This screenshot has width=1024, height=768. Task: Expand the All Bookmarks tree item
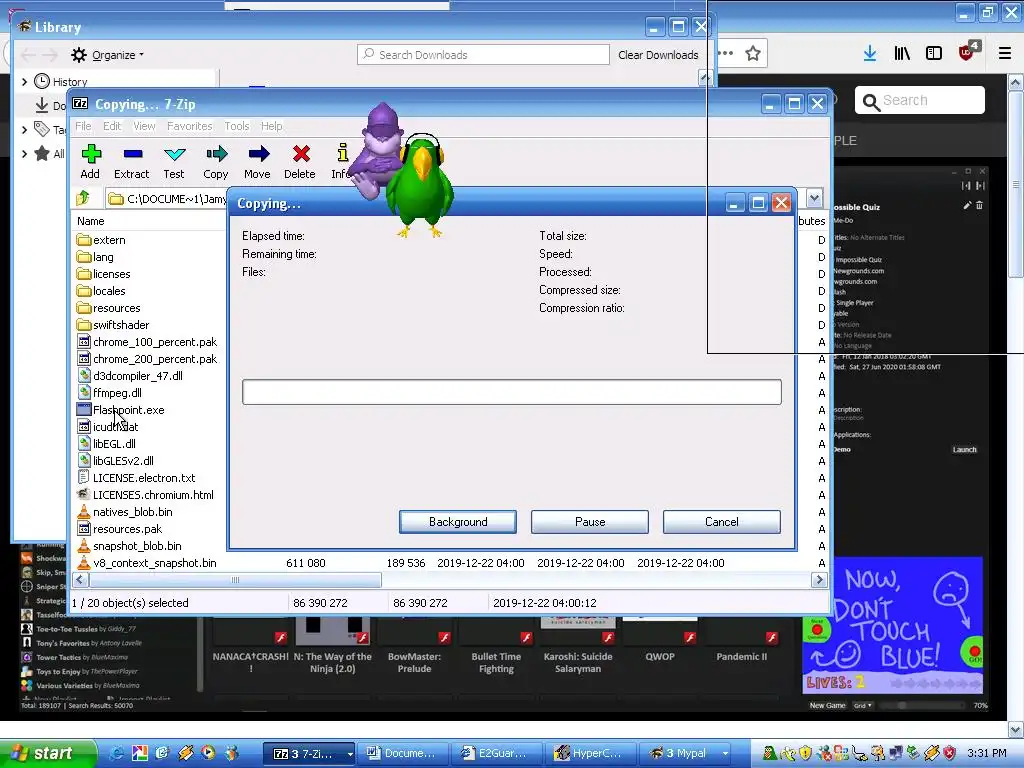24,153
